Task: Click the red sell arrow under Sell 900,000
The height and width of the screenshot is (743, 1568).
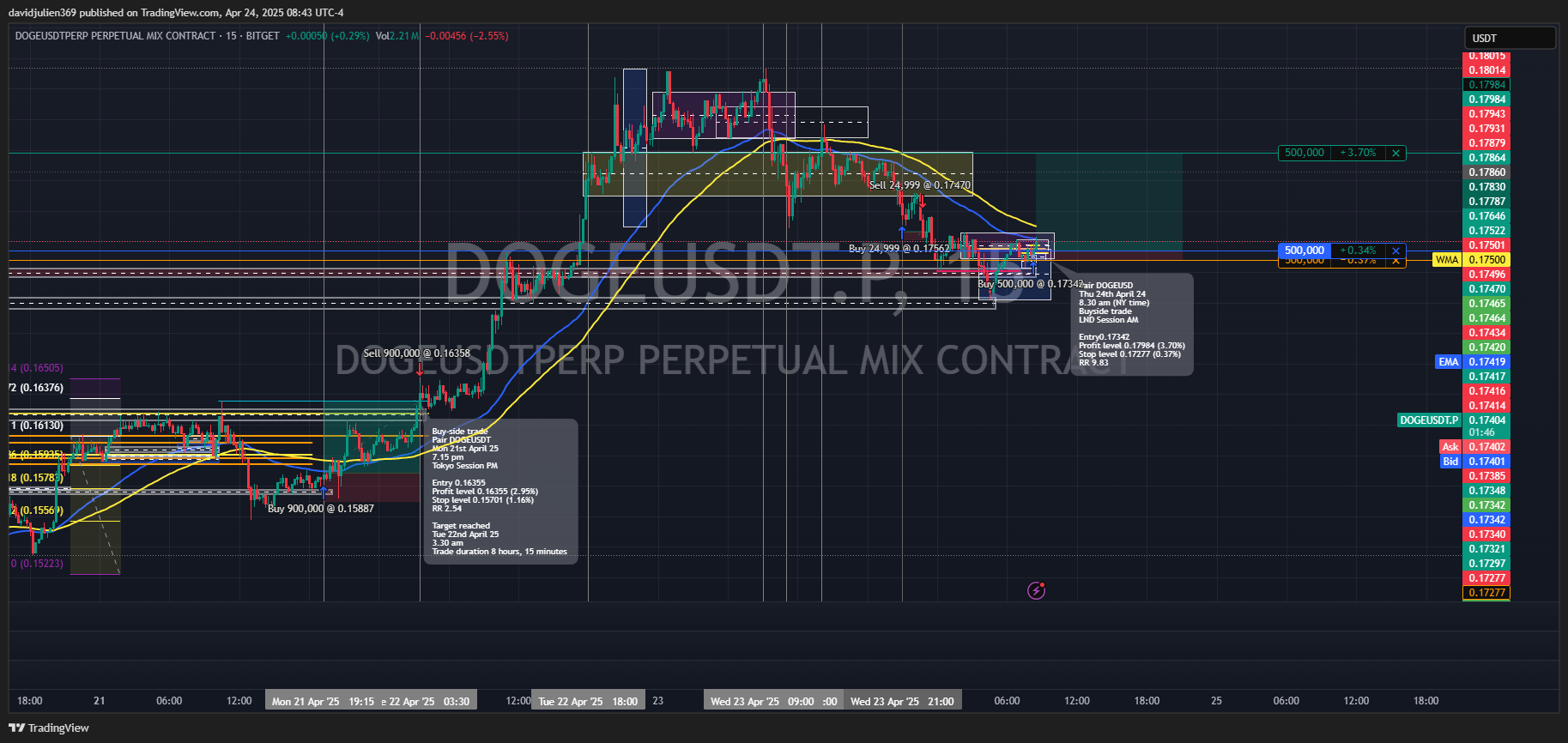Action: (419, 370)
